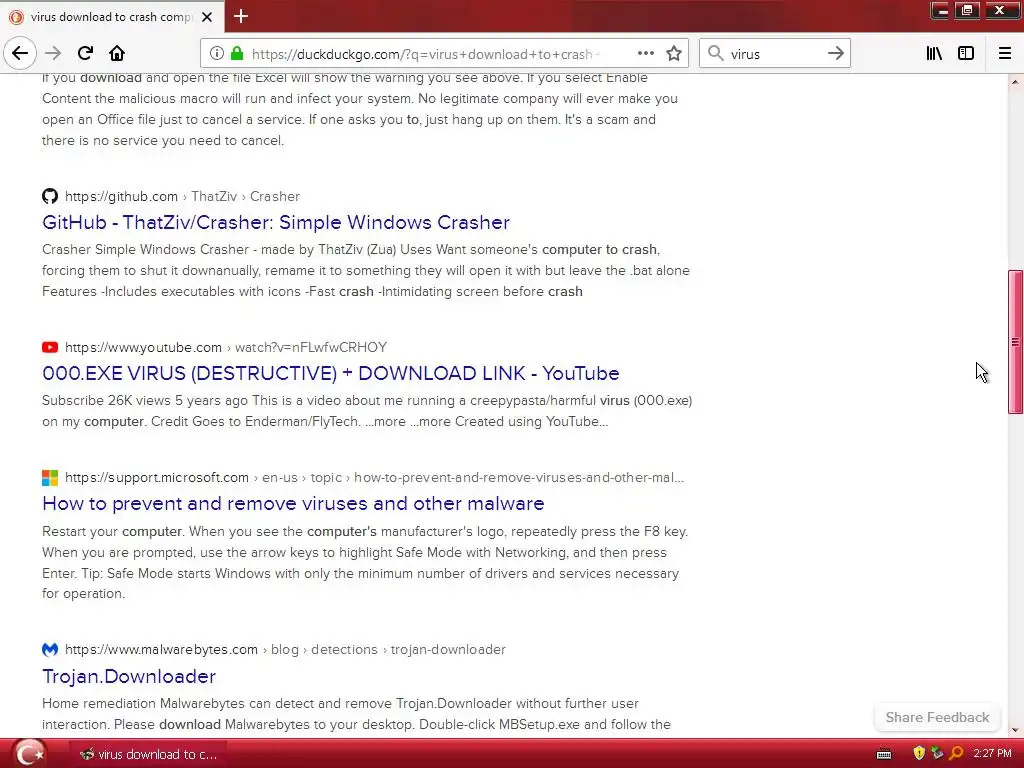This screenshot has width=1024, height=768.
Task: Click the search bar magnifier icon
Action: point(716,54)
